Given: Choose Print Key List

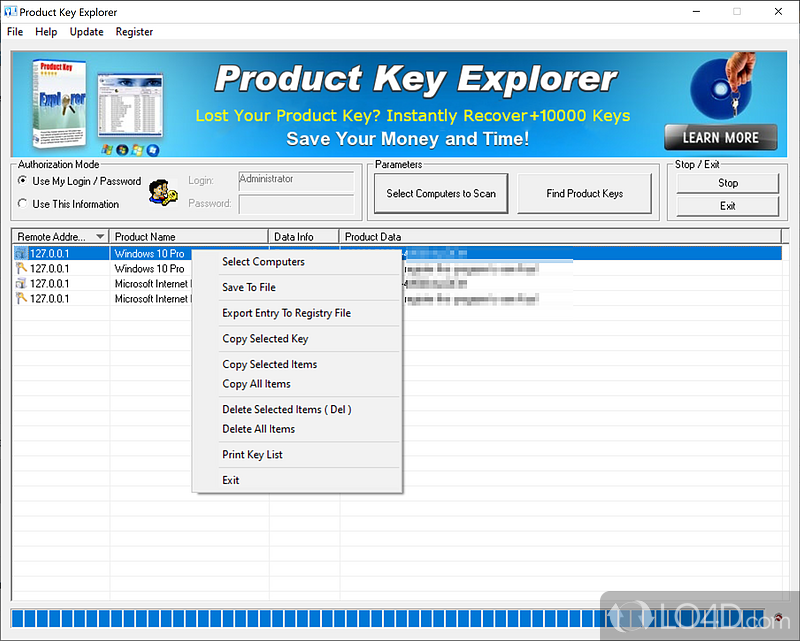Looking at the screenshot, I should [x=297, y=454].
